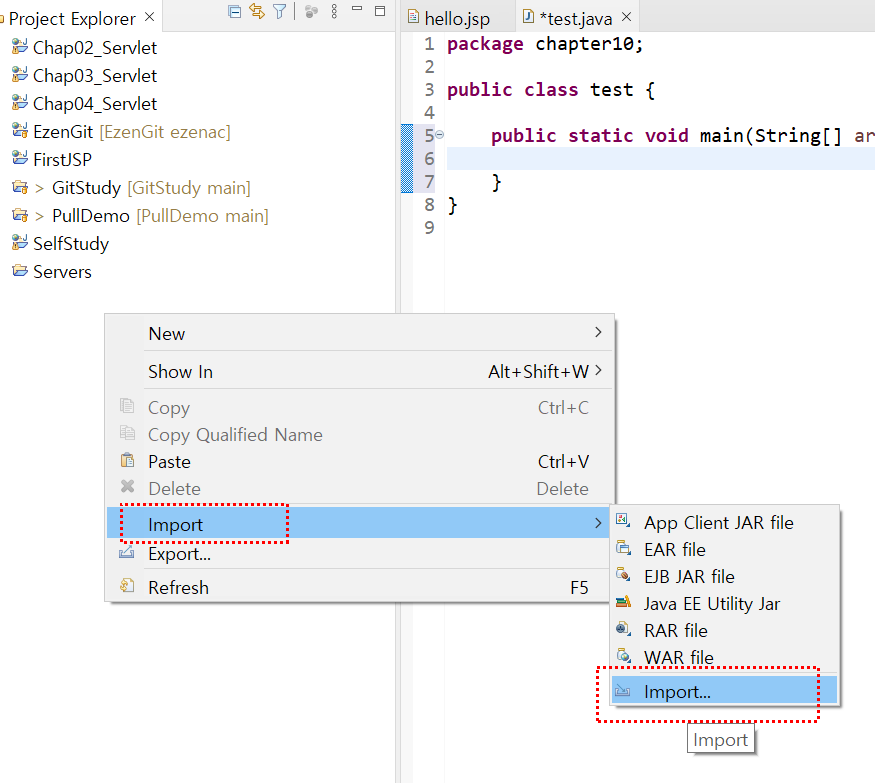Click RAR file icon
Screen dimensions: 875x783
coord(623,629)
